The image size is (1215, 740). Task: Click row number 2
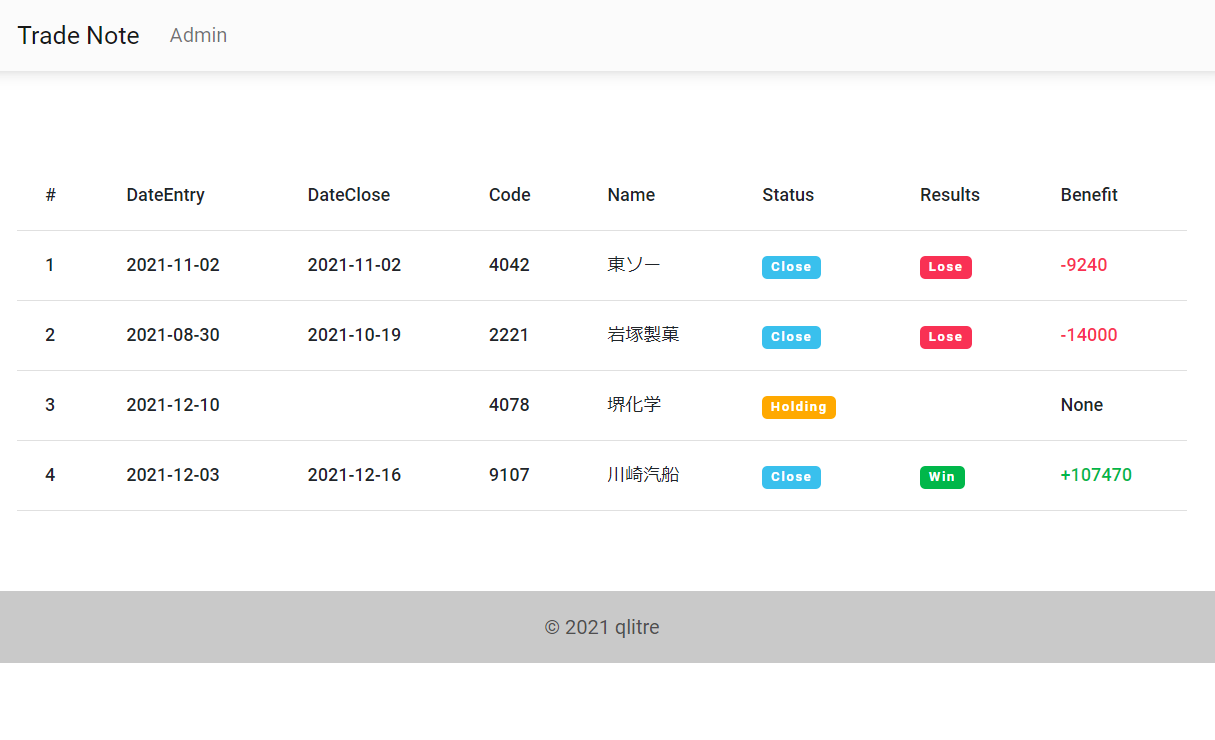point(50,335)
